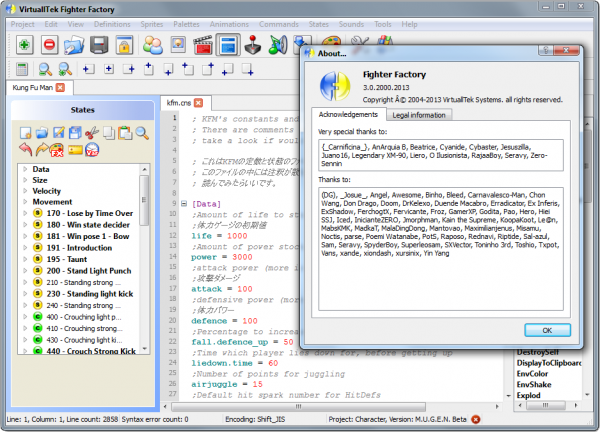600x432 pixels.
Task: Open the Commands menu
Action: pos(279,24)
